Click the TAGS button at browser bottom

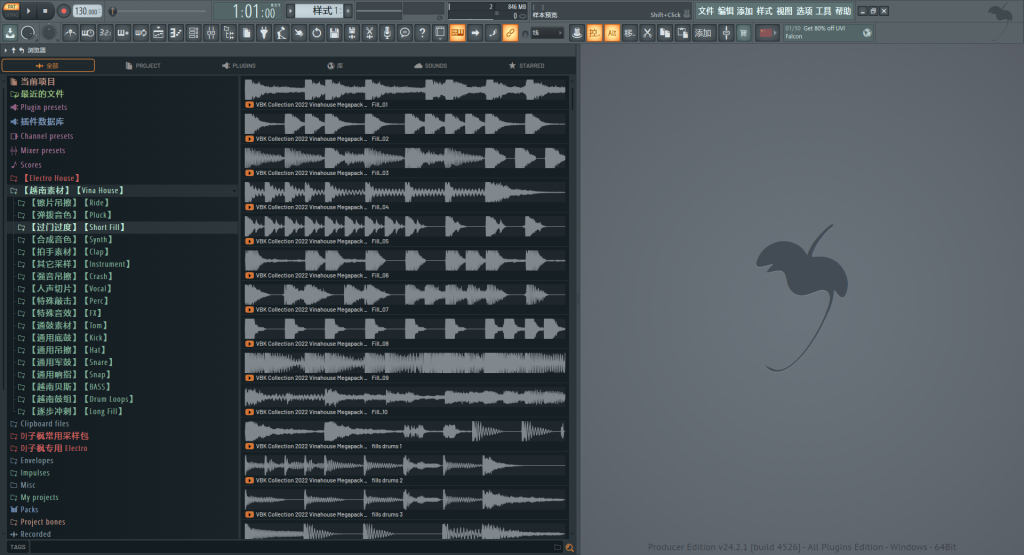[x=18, y=547]
